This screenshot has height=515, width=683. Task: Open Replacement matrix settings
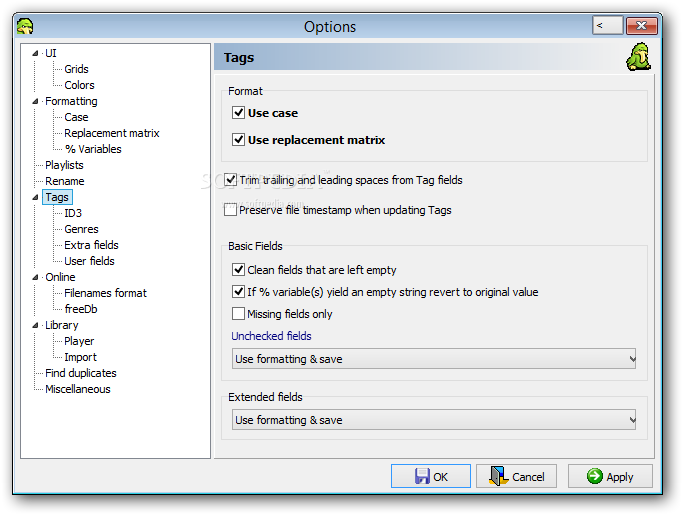(112, 133)
